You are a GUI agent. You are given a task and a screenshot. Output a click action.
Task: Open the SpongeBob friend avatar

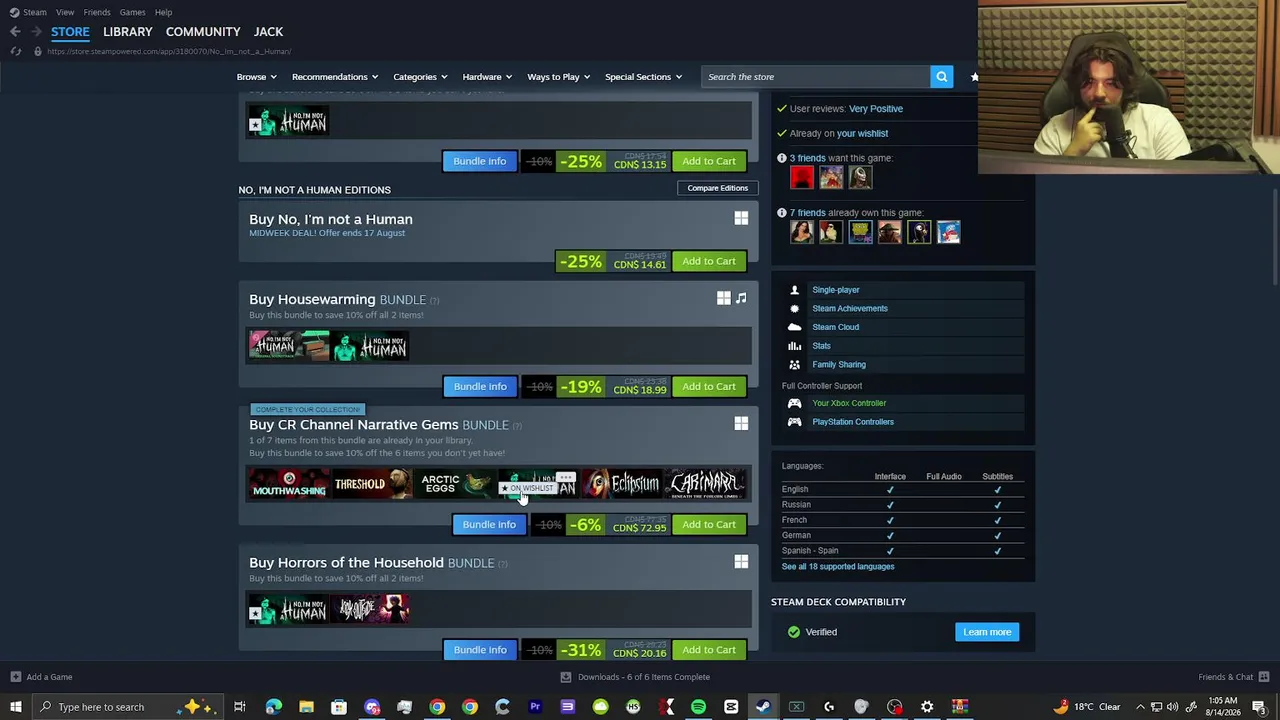tap(861, 233)
